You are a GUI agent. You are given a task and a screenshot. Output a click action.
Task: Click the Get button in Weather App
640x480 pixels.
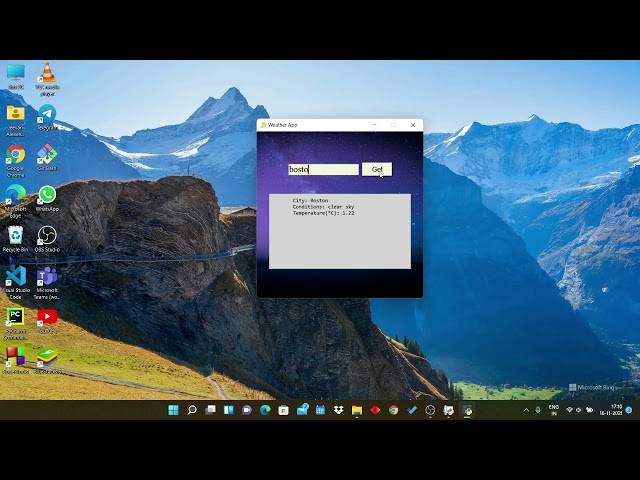[x=377, y=169]
